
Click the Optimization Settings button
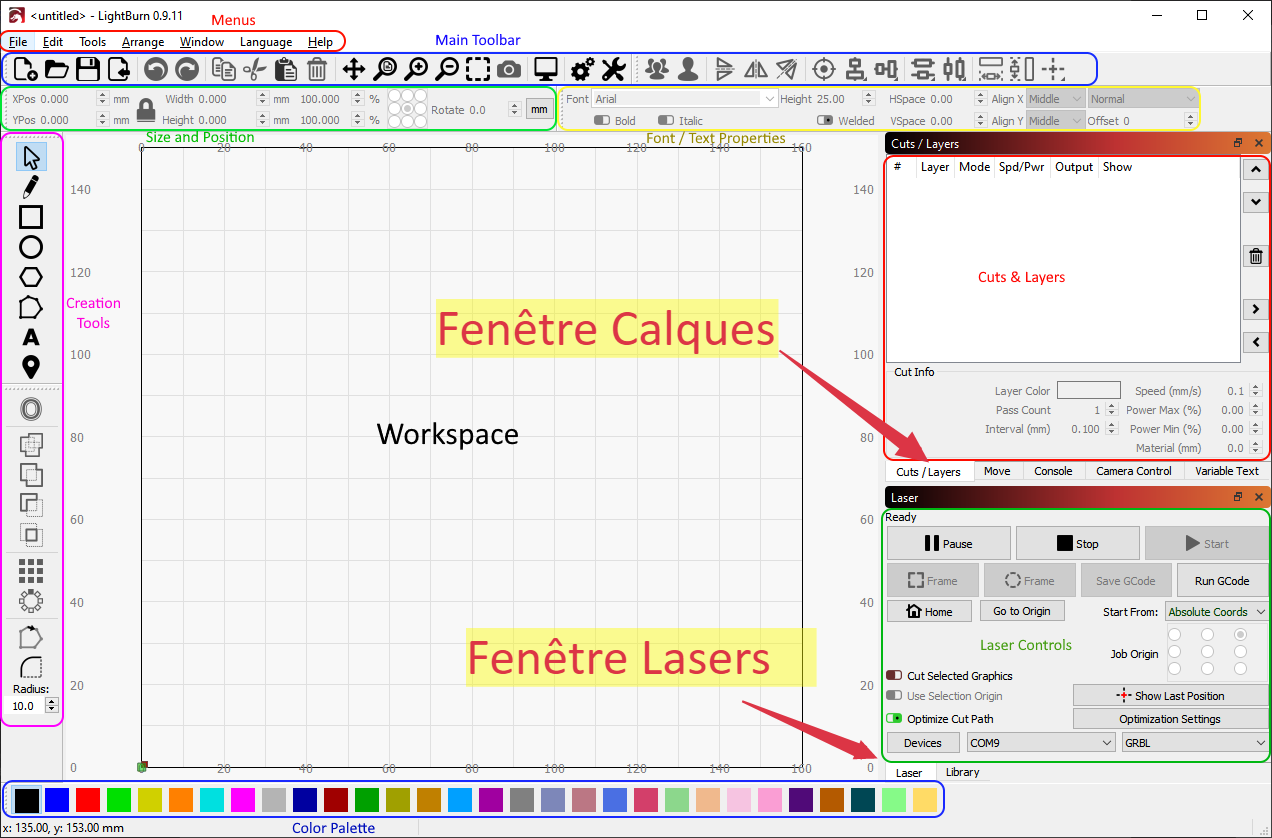(x=1169, y=719)
